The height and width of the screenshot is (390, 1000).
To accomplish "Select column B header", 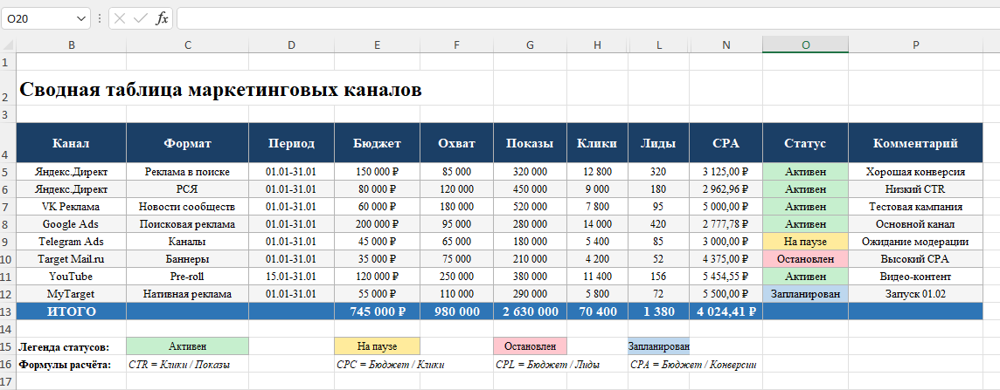I will click(71, 45).
